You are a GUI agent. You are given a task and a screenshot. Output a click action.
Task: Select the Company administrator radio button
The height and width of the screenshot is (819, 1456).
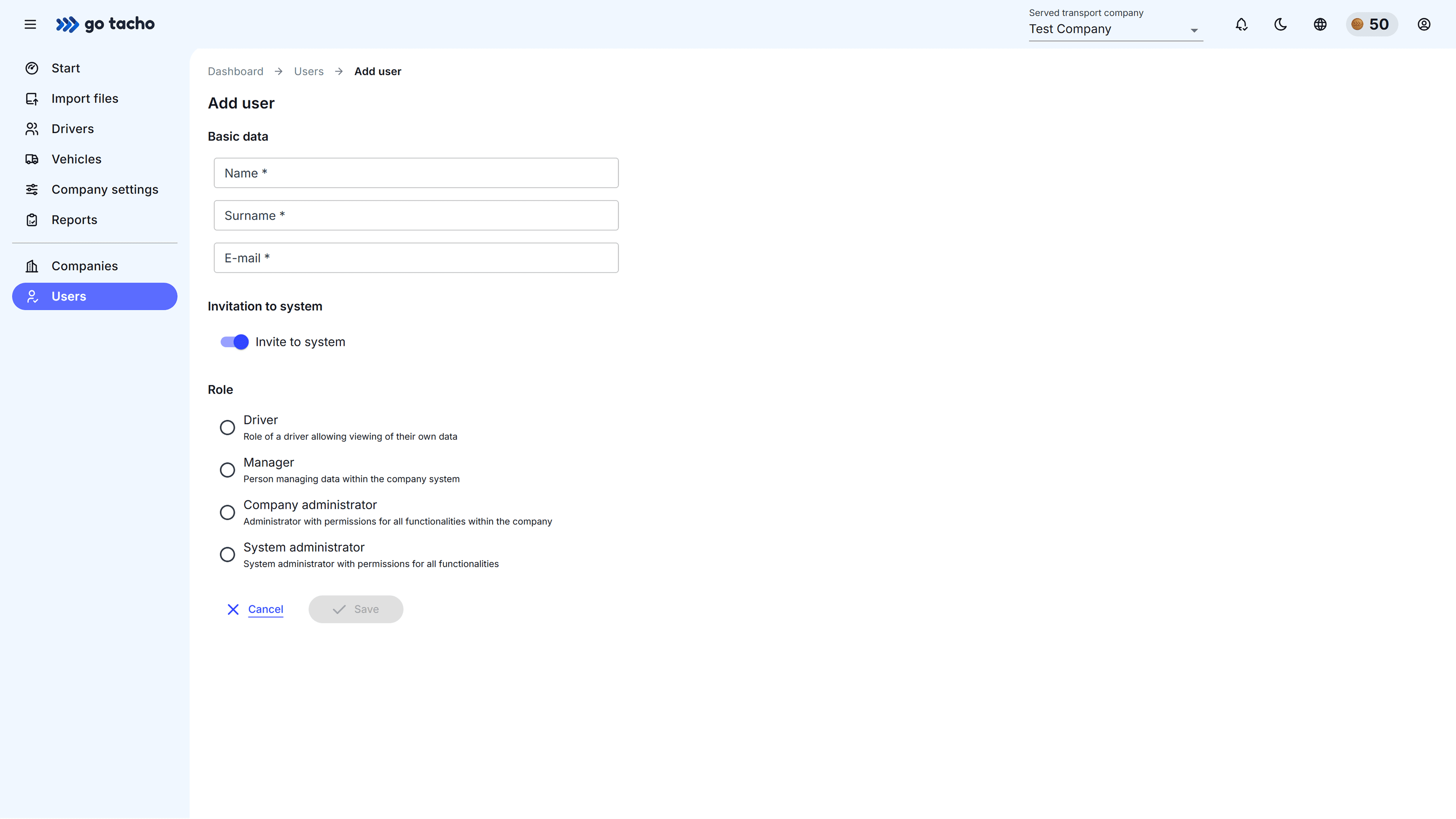click(227, 512)
